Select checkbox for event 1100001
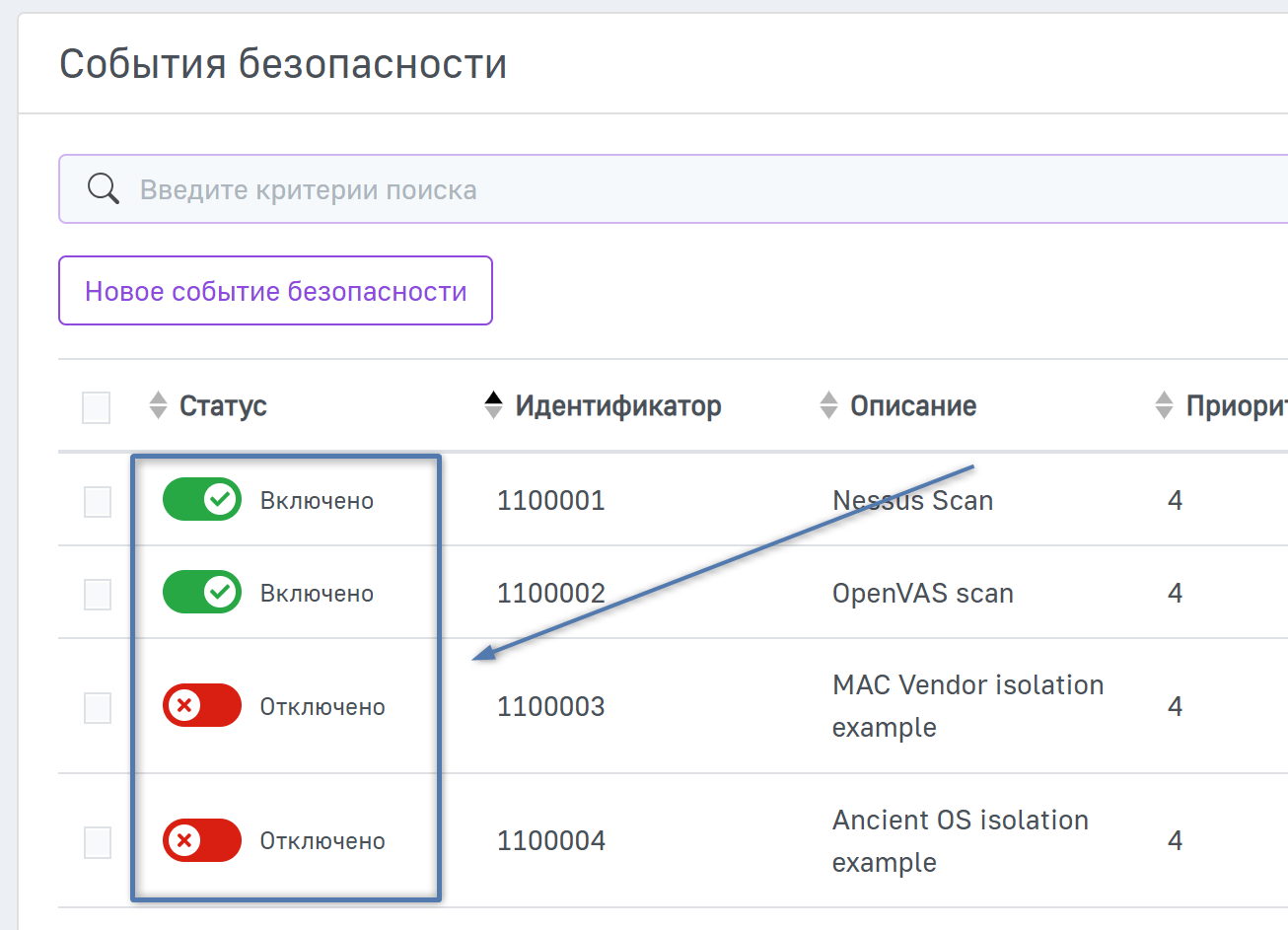The width and height of the screenshot is (1288, 930). pyautogui.click(x=98, y=502)
